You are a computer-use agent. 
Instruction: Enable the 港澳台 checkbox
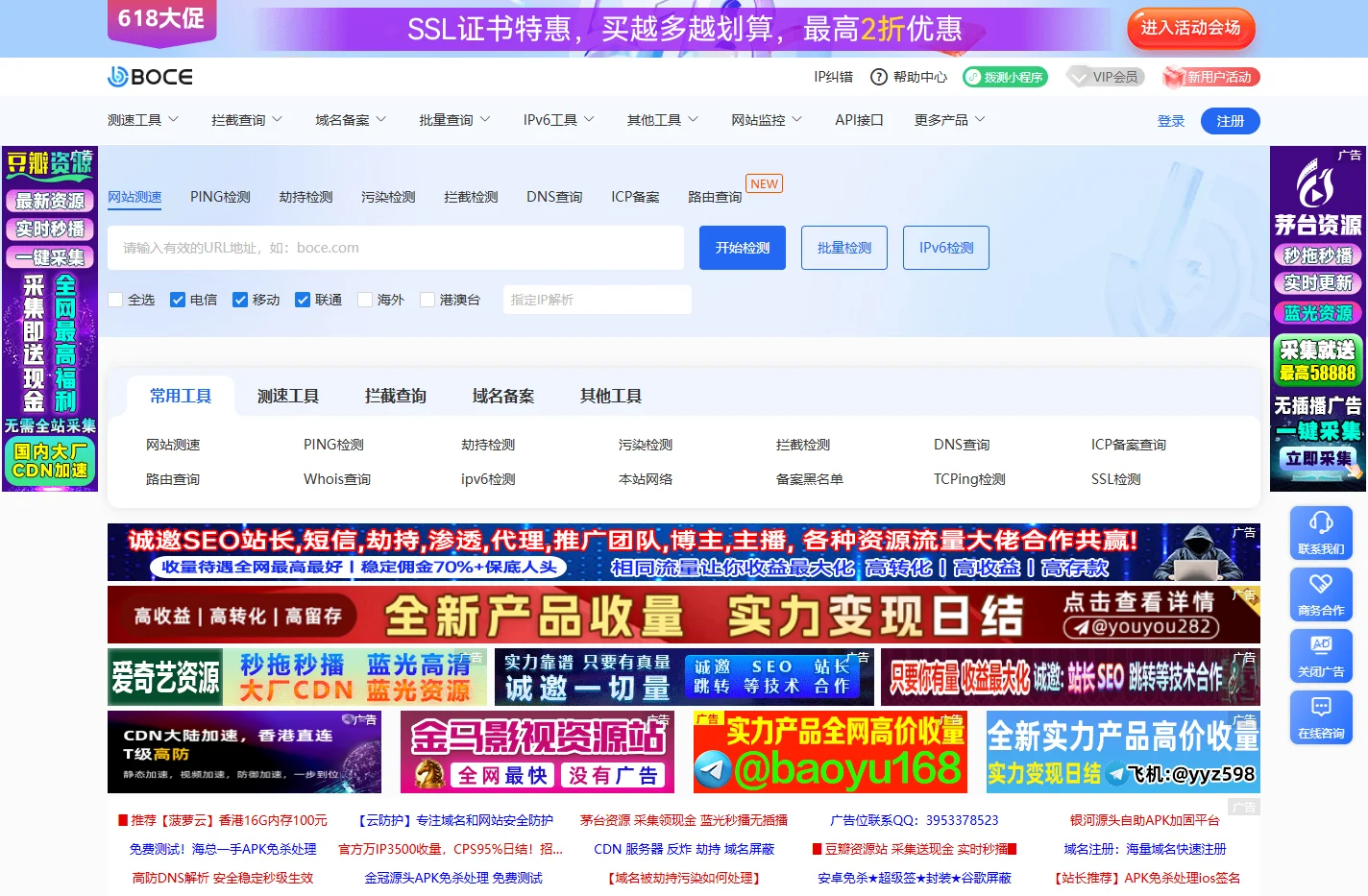coord(427,300)
